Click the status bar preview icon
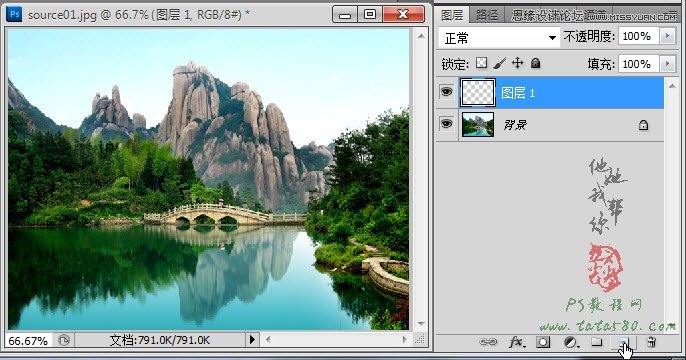 [x=64, y=340]
